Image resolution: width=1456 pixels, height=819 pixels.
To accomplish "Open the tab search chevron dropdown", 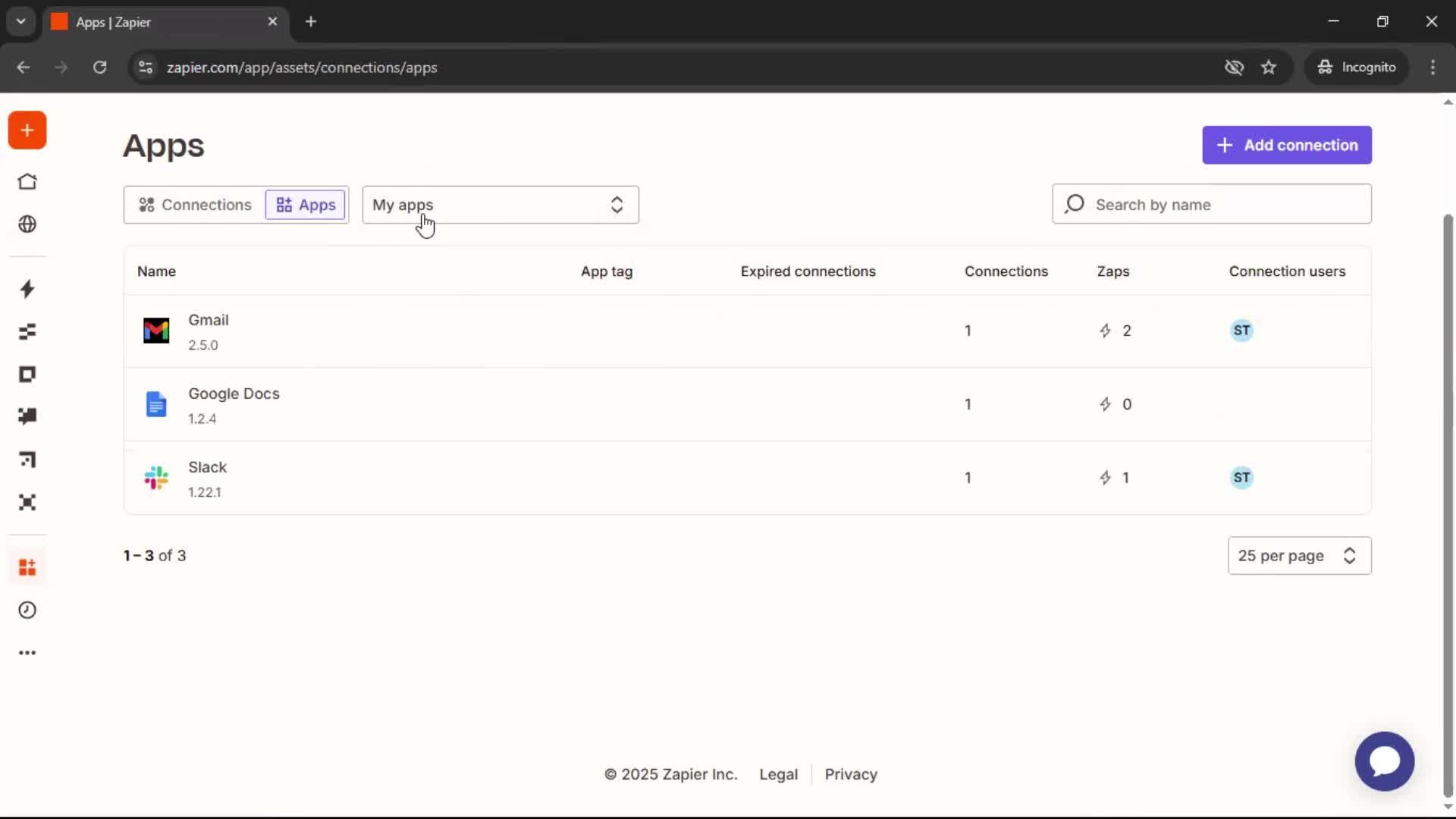I will pyautogui.click(x=21, y=21).
